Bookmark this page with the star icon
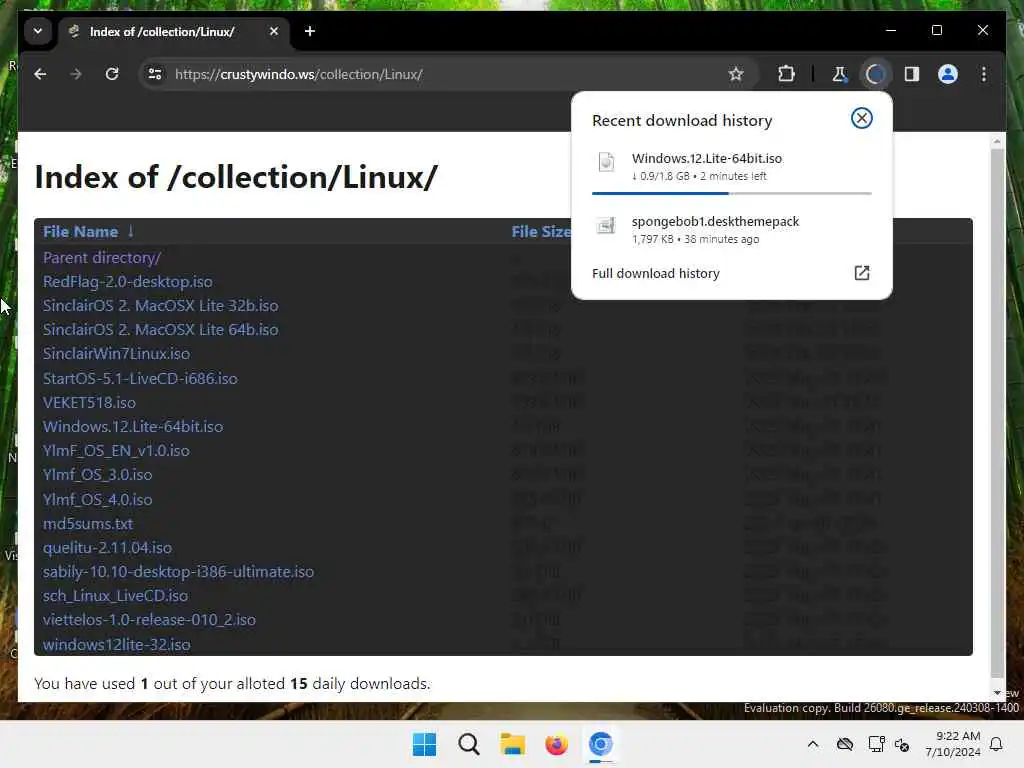Screen dimensions: 1024x768 point(736,74)
